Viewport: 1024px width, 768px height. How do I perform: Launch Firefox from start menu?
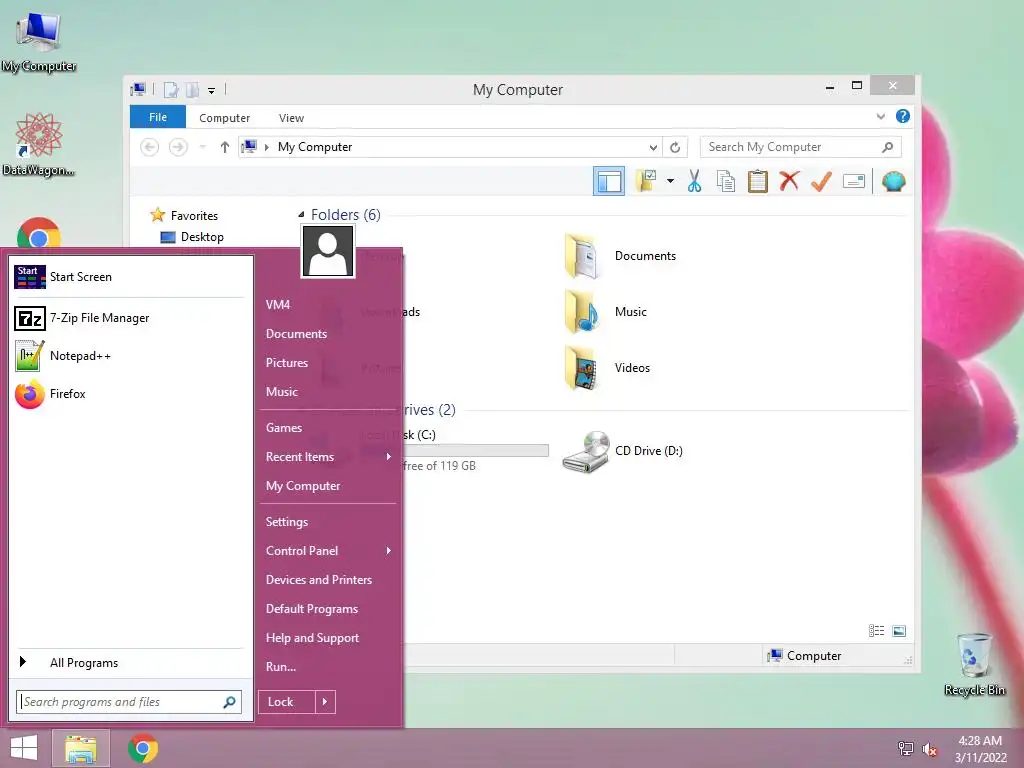129,394
